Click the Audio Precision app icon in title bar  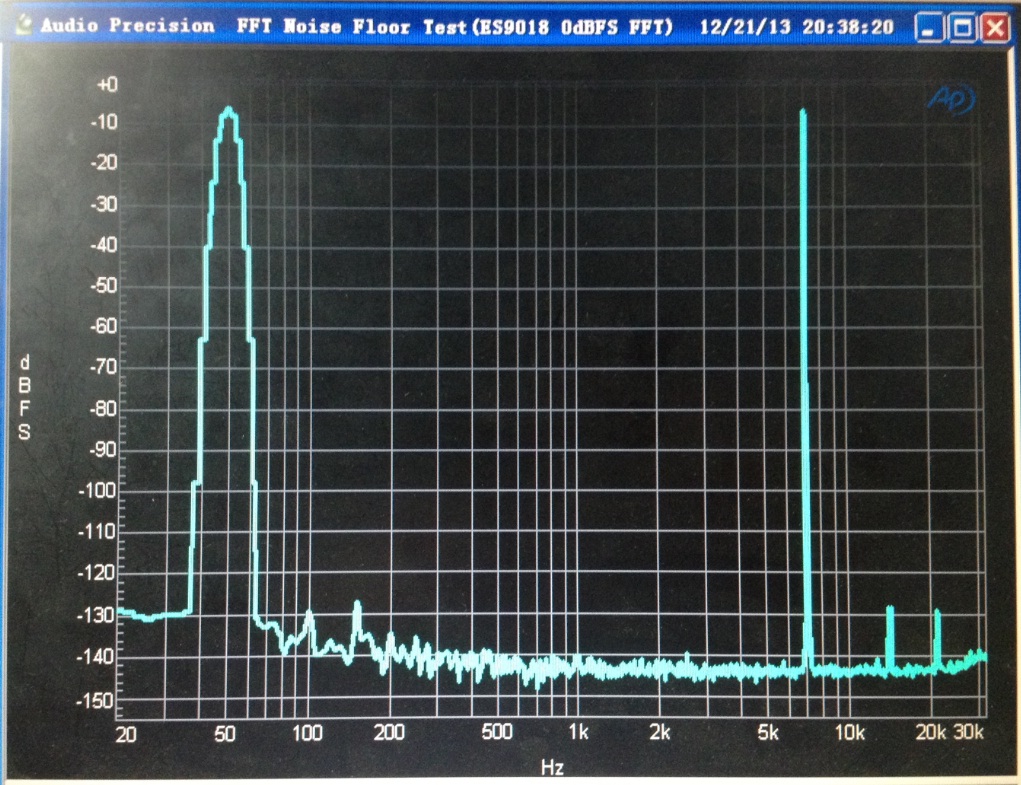click(25, 25)
